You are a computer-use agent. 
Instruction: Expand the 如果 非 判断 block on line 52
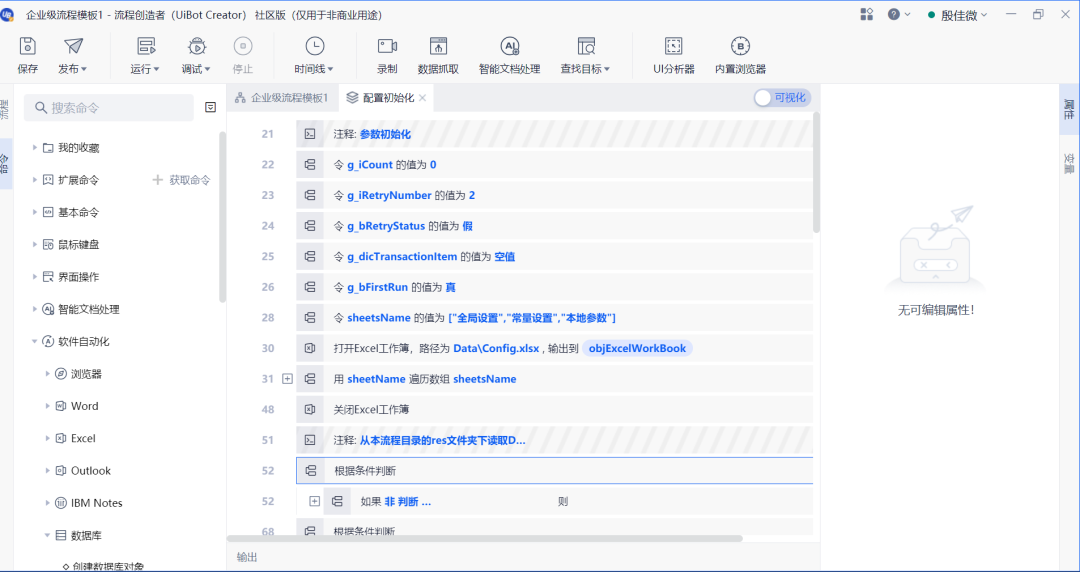tap(315, 502)
